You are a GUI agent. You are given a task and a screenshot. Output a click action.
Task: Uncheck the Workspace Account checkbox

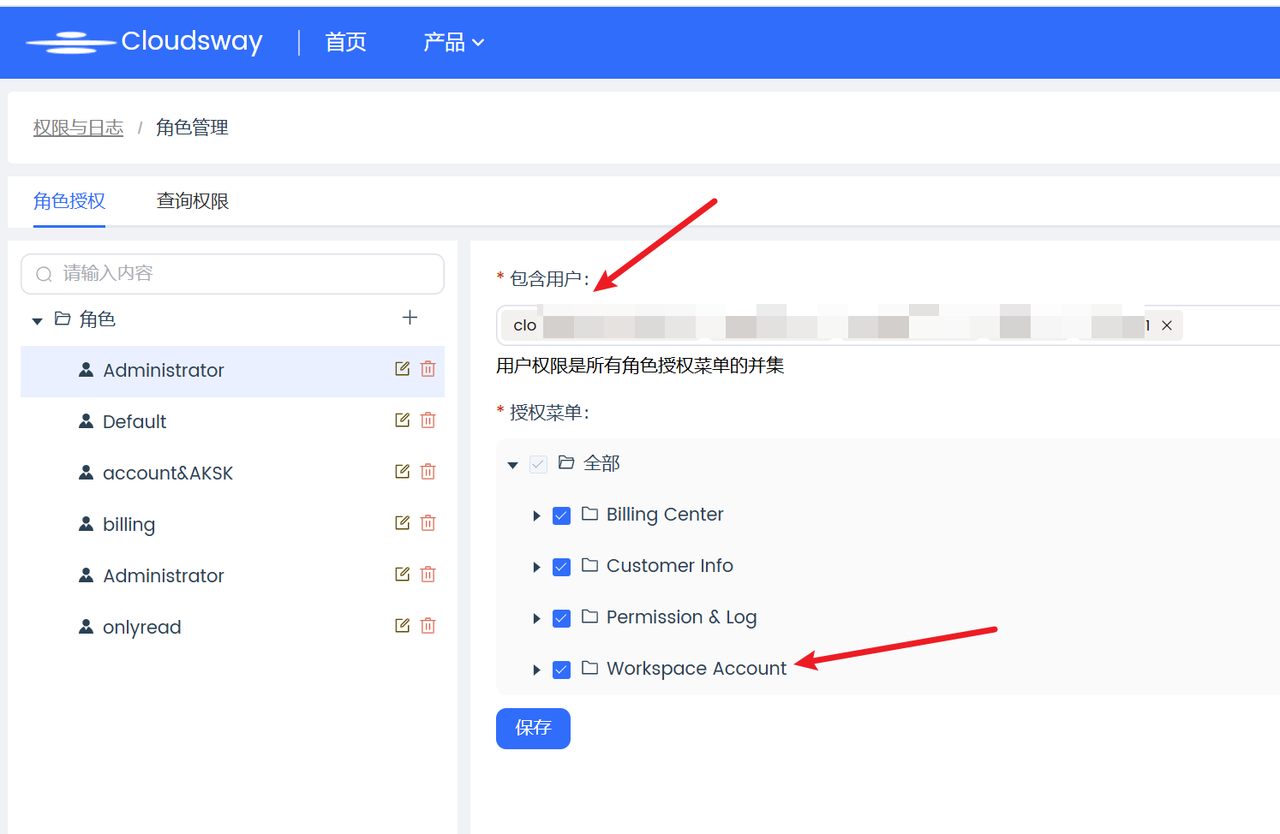click(x=562, y=670)
